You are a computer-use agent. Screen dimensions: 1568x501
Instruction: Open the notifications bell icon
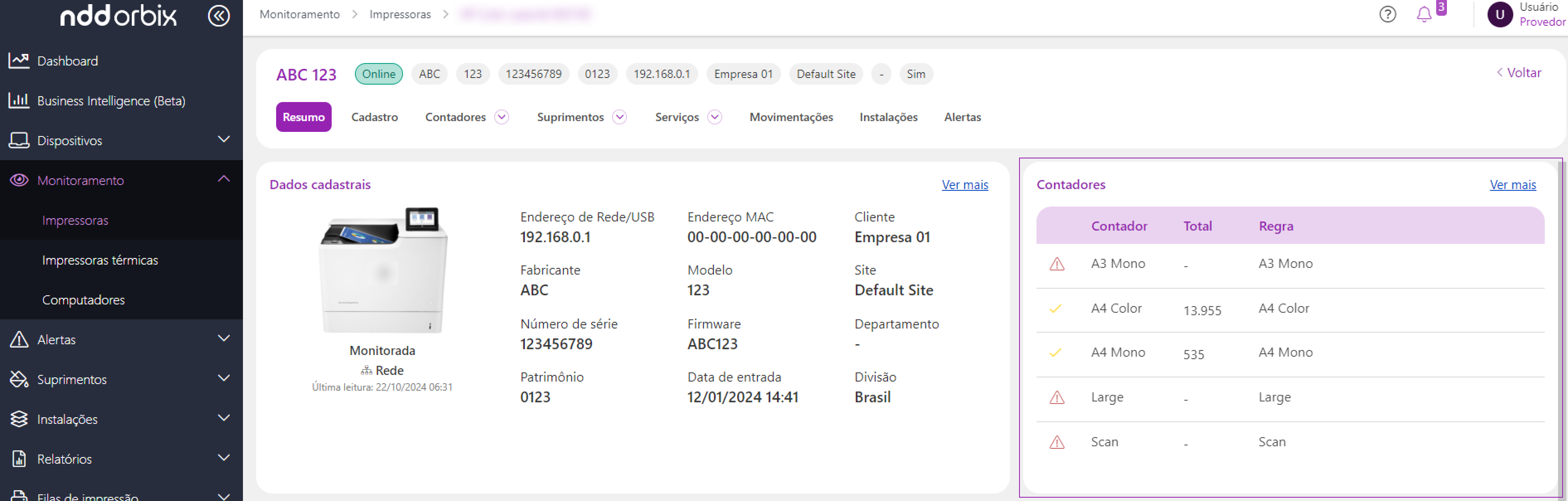coord(1424,14)
